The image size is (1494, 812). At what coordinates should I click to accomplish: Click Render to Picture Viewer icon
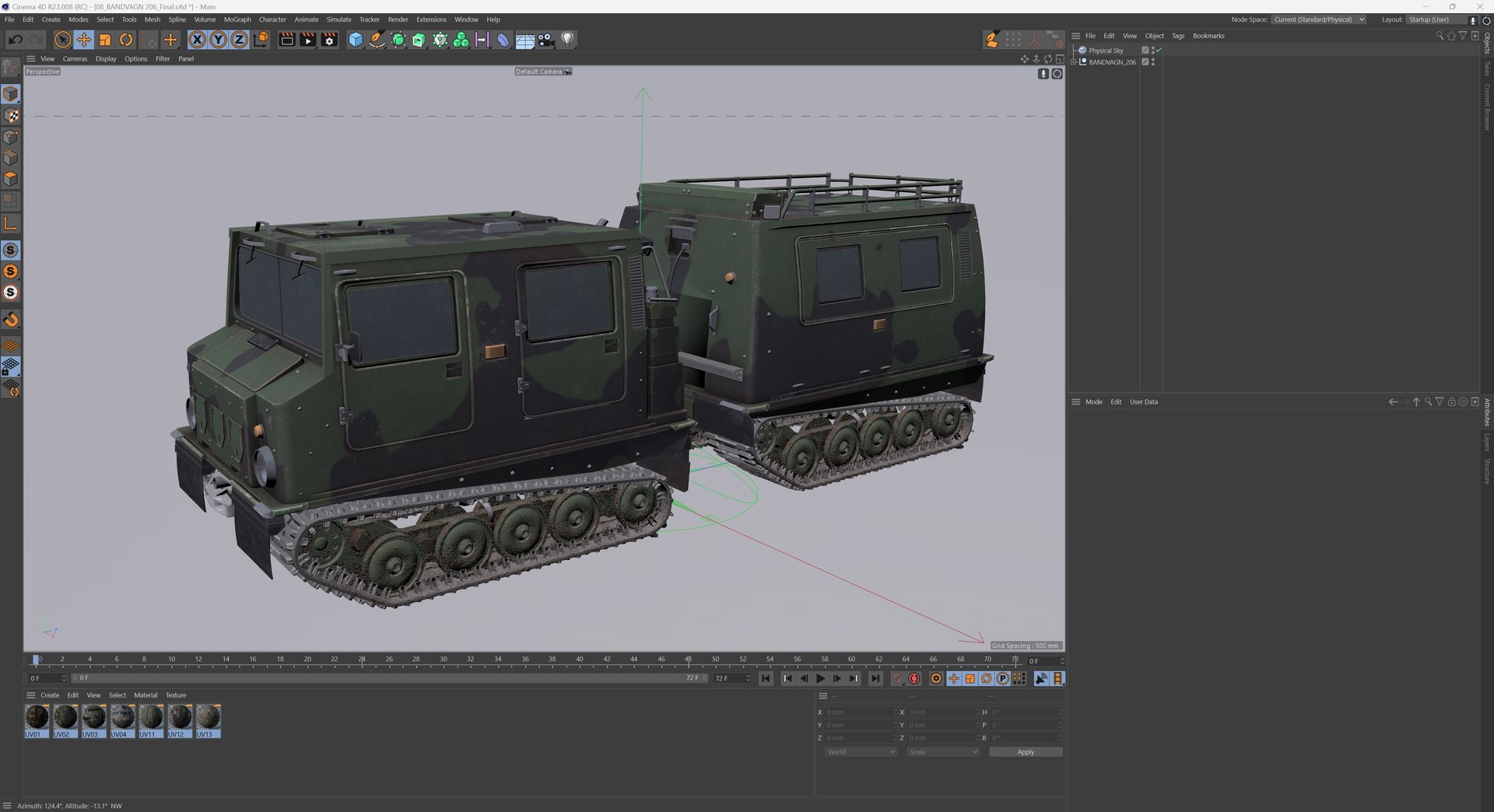pos(308,40)
